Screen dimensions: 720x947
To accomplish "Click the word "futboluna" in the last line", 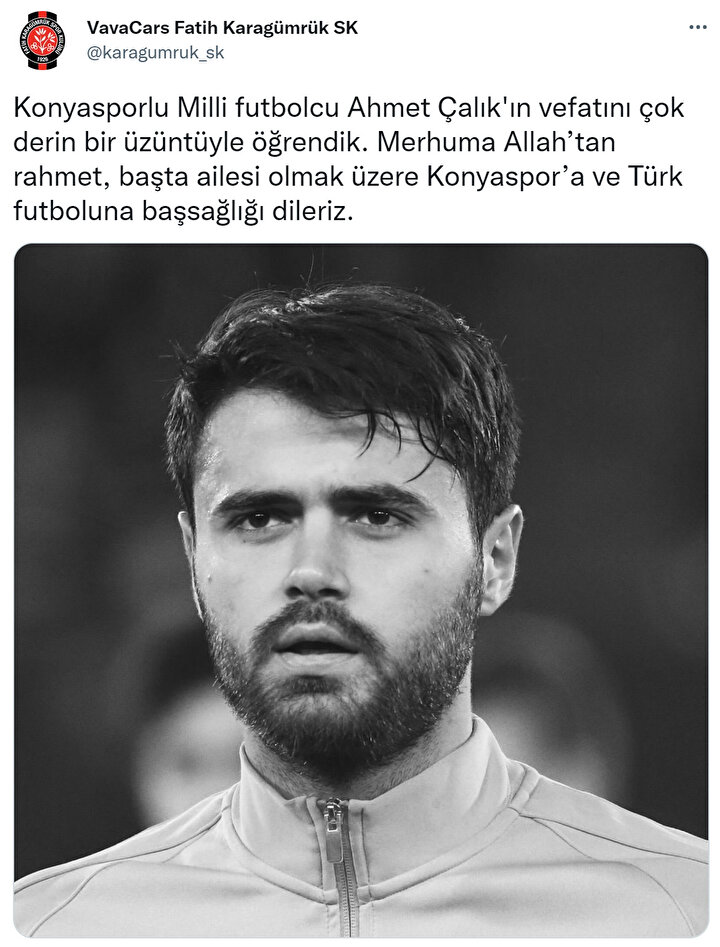I will (x=74, y=212).
